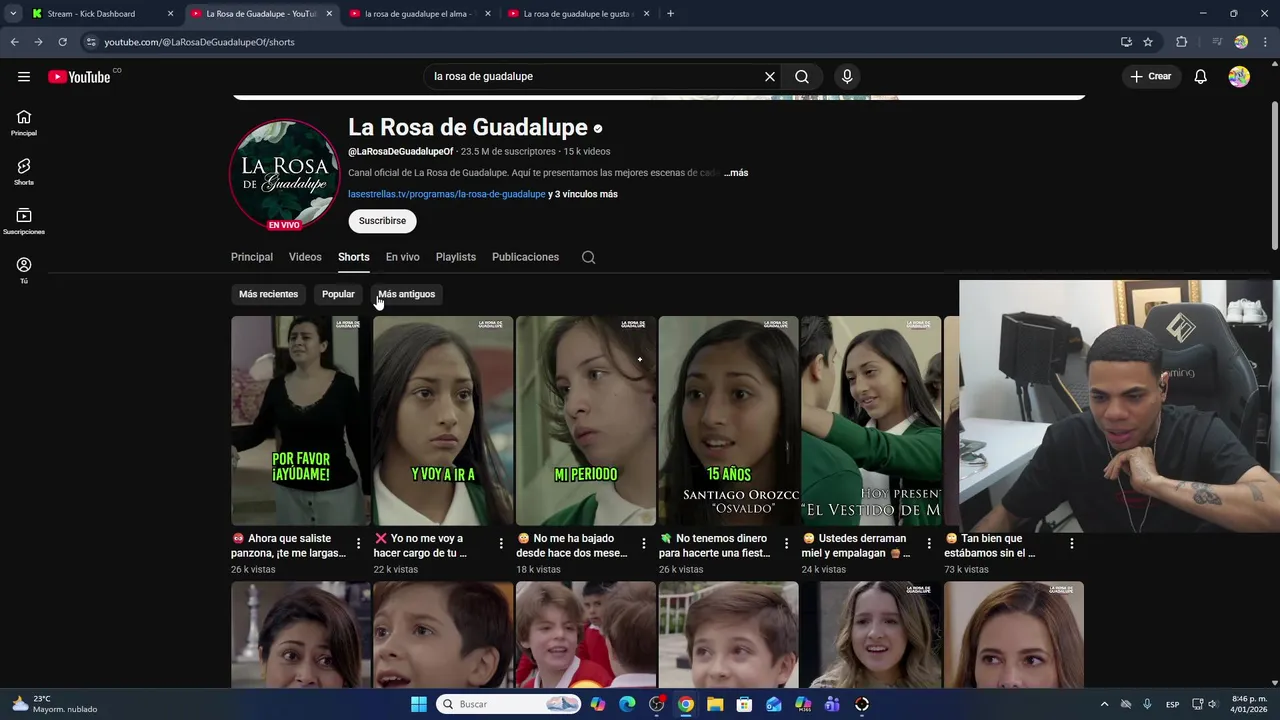
Task: Open the notifications bell
Action: [x=1201, y=77]
